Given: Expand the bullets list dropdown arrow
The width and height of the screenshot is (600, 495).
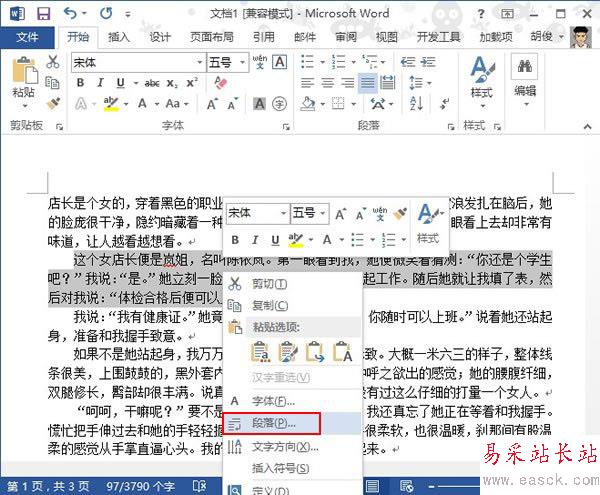Looking at the screenshot, I should click(322, 62).
